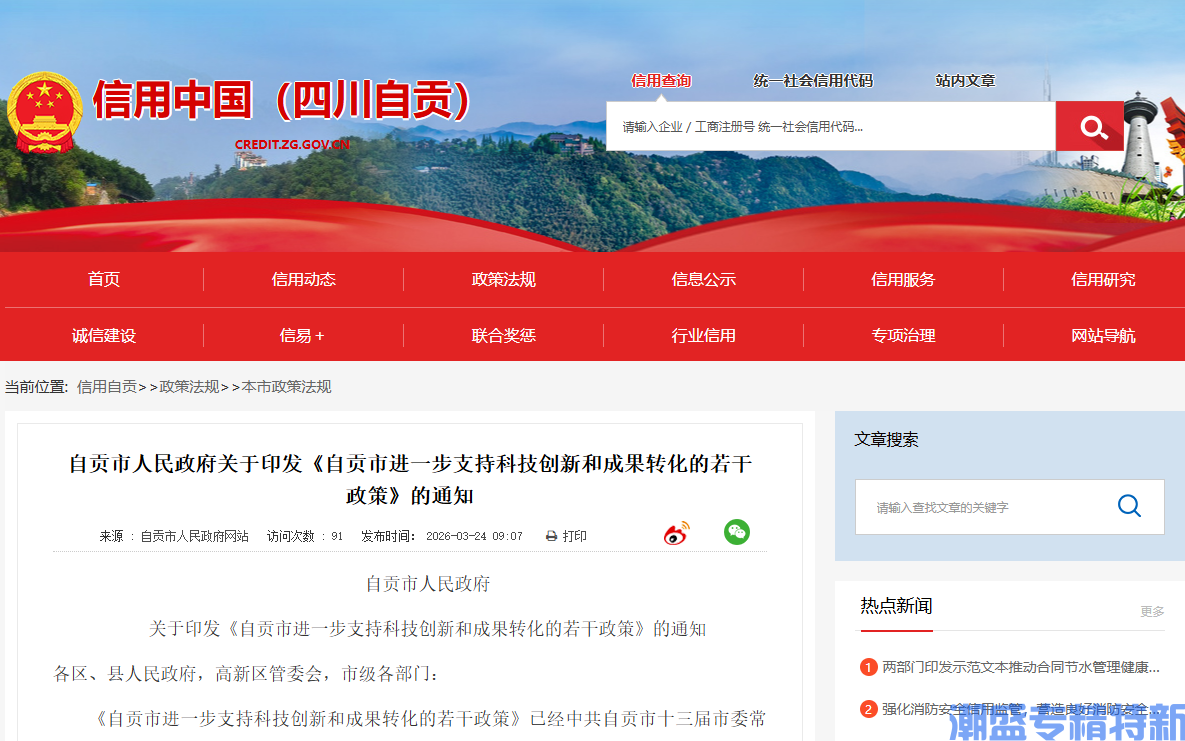
Task: Click the article search magnifier icon
Action: [x=1129, y=506]
